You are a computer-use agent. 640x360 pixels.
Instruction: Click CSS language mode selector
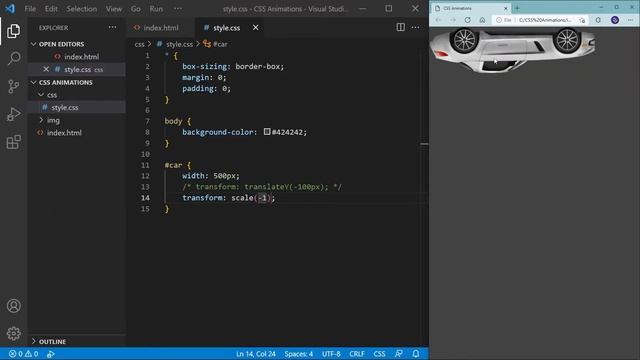tap(379, 354)
